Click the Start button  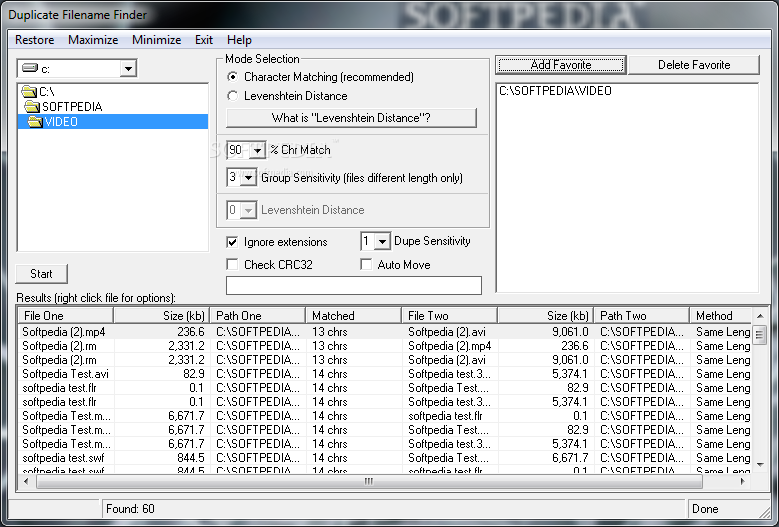click(x=41, y=274)
